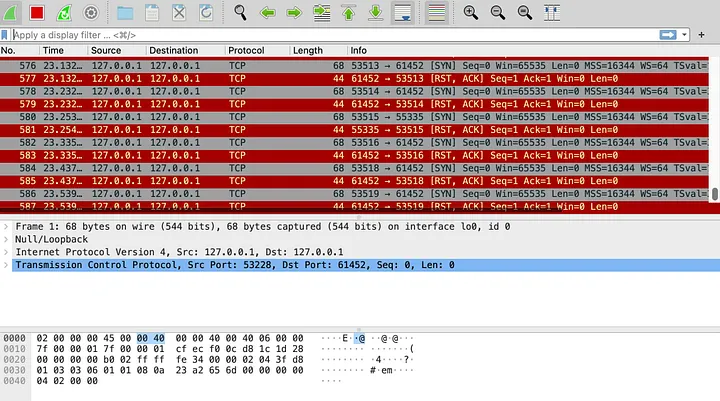
Task: Click ASCII text '#·em' in hex pane
Action: [x=381, y=370]
